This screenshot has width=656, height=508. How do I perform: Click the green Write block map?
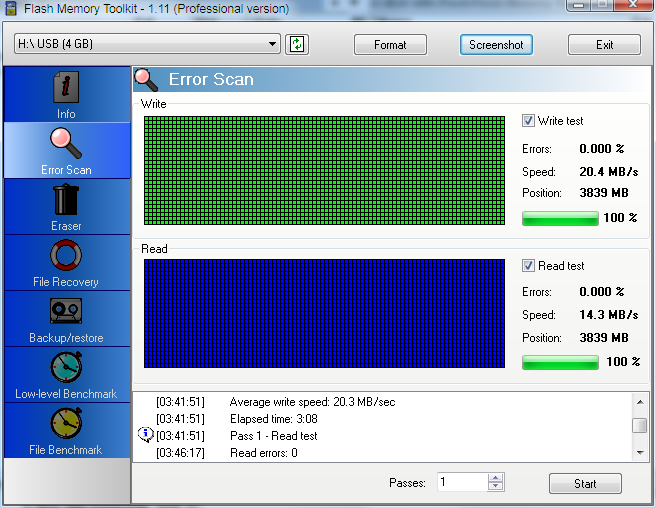point(324,171)
